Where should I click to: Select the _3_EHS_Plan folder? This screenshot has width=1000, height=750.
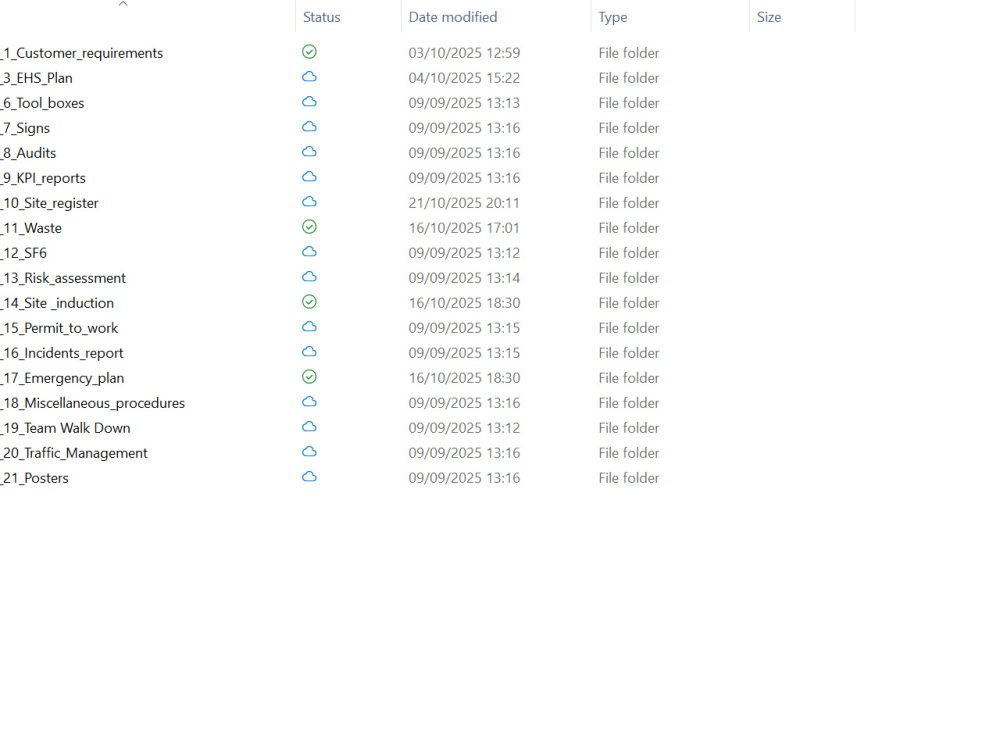coord(36,78)
